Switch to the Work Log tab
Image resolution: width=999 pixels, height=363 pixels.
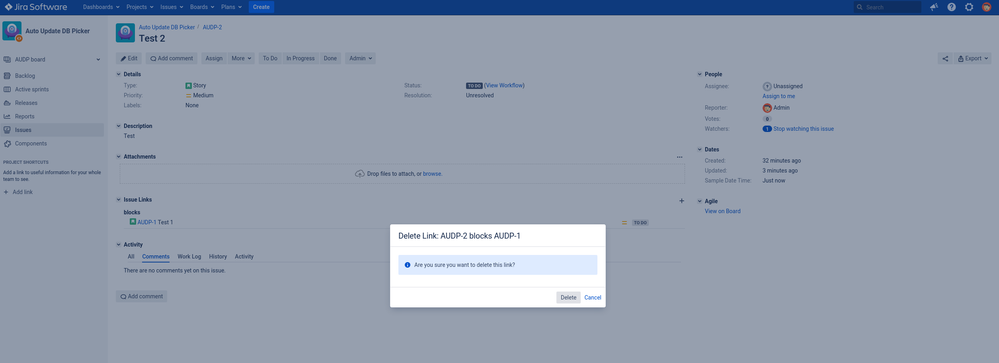click(189, 257)
